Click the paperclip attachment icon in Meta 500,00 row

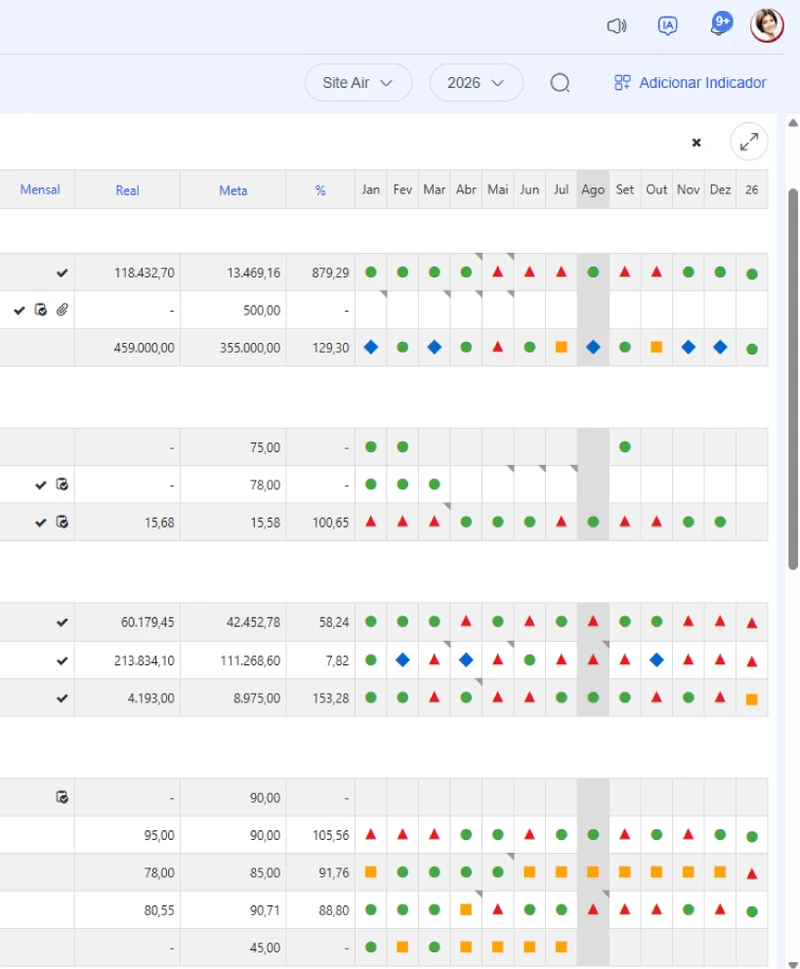[x=62, y=310]
